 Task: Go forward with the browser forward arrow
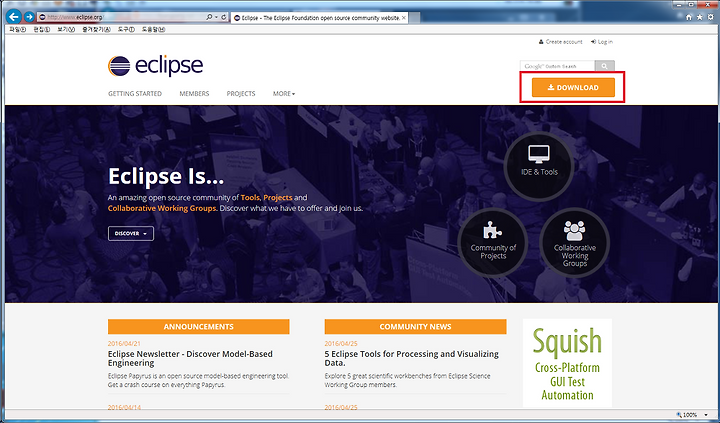point(29,17)
